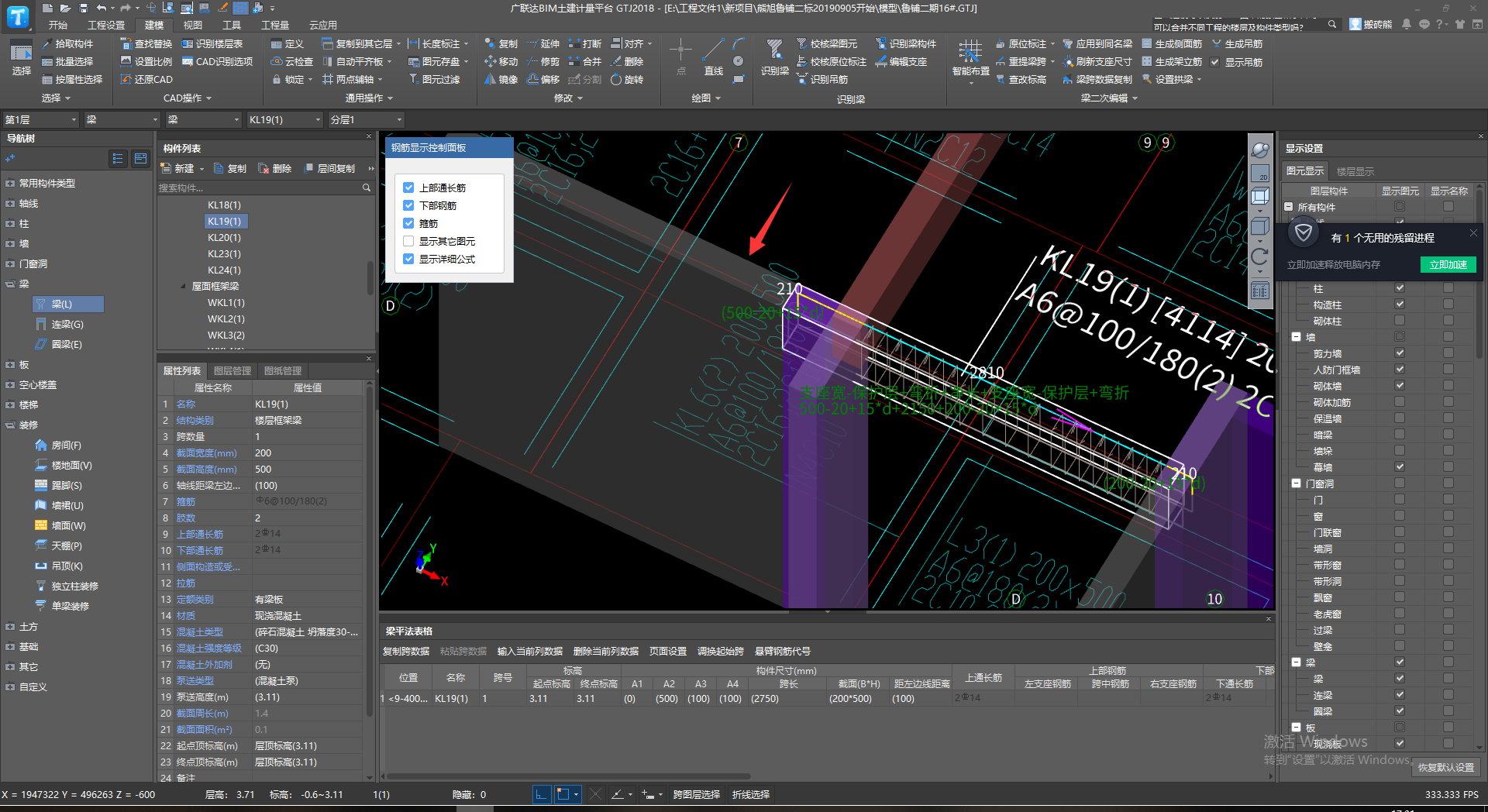This screenshot has width=1488, height=812.
Task: Click the 3D orbit view icon
Action: coord(1260,150)
